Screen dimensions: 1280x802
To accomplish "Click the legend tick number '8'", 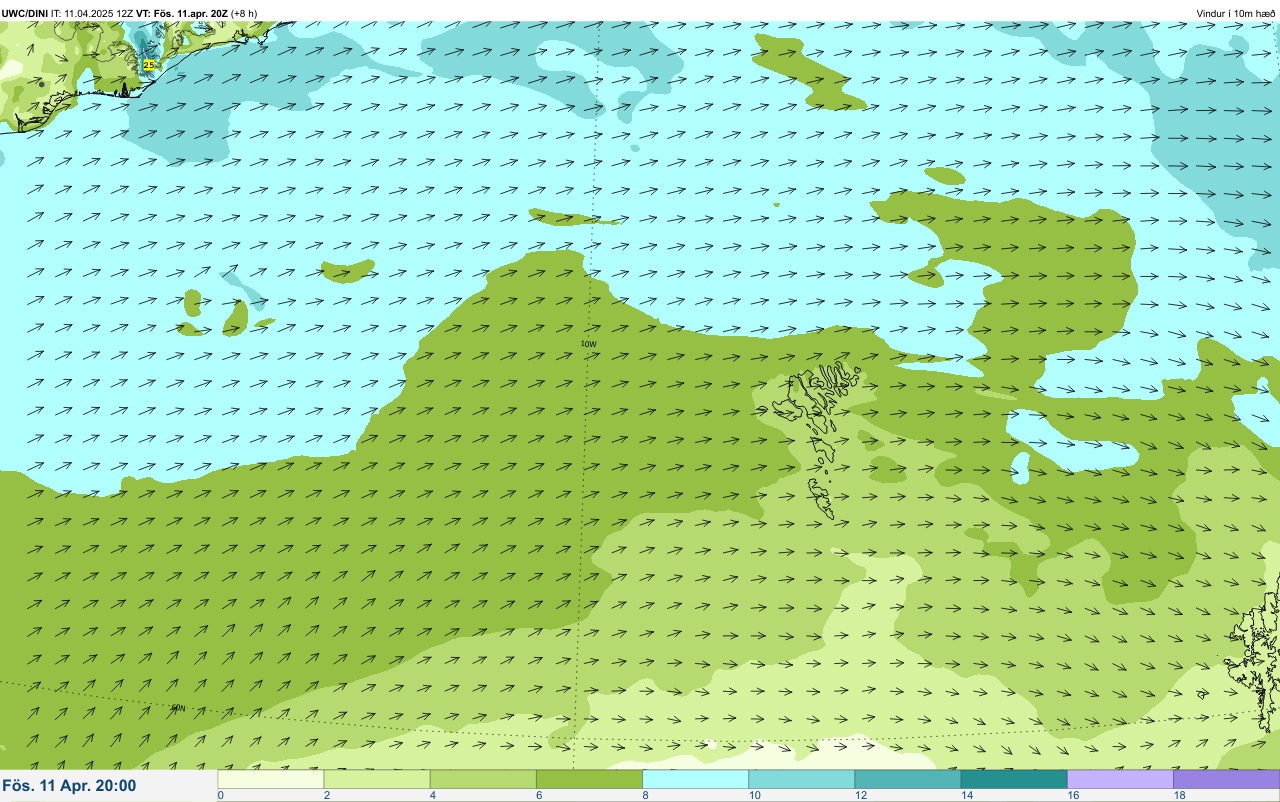I will (x=645, y=796).
